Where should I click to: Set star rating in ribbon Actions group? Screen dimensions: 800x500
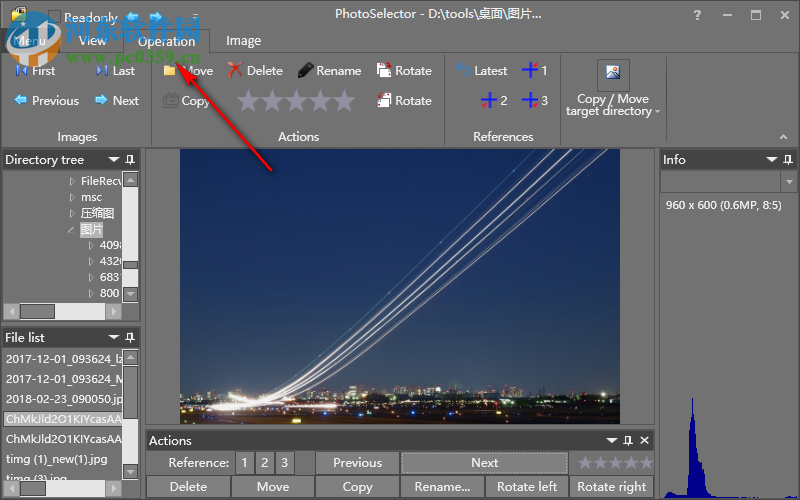point(296,101)
